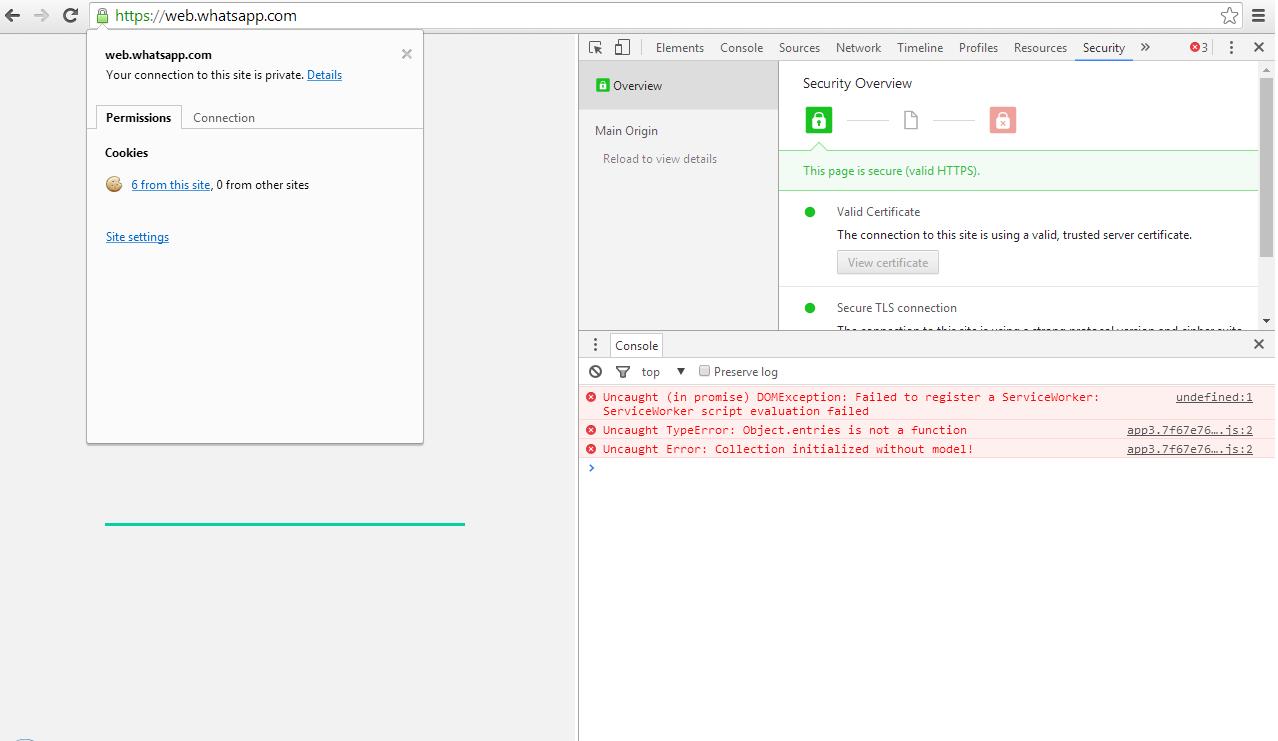1278x741 pixels.
Task: Click the green padlock in address bar
Action: [102, 15]
